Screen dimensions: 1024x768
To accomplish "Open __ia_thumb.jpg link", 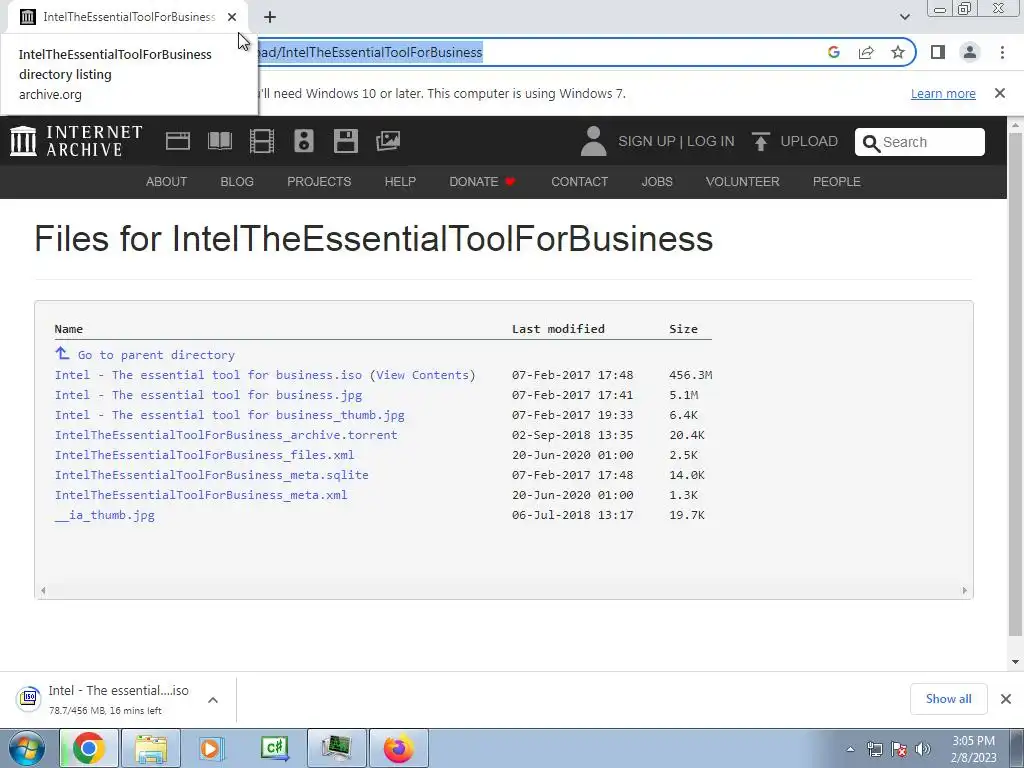I will (104, 515).
